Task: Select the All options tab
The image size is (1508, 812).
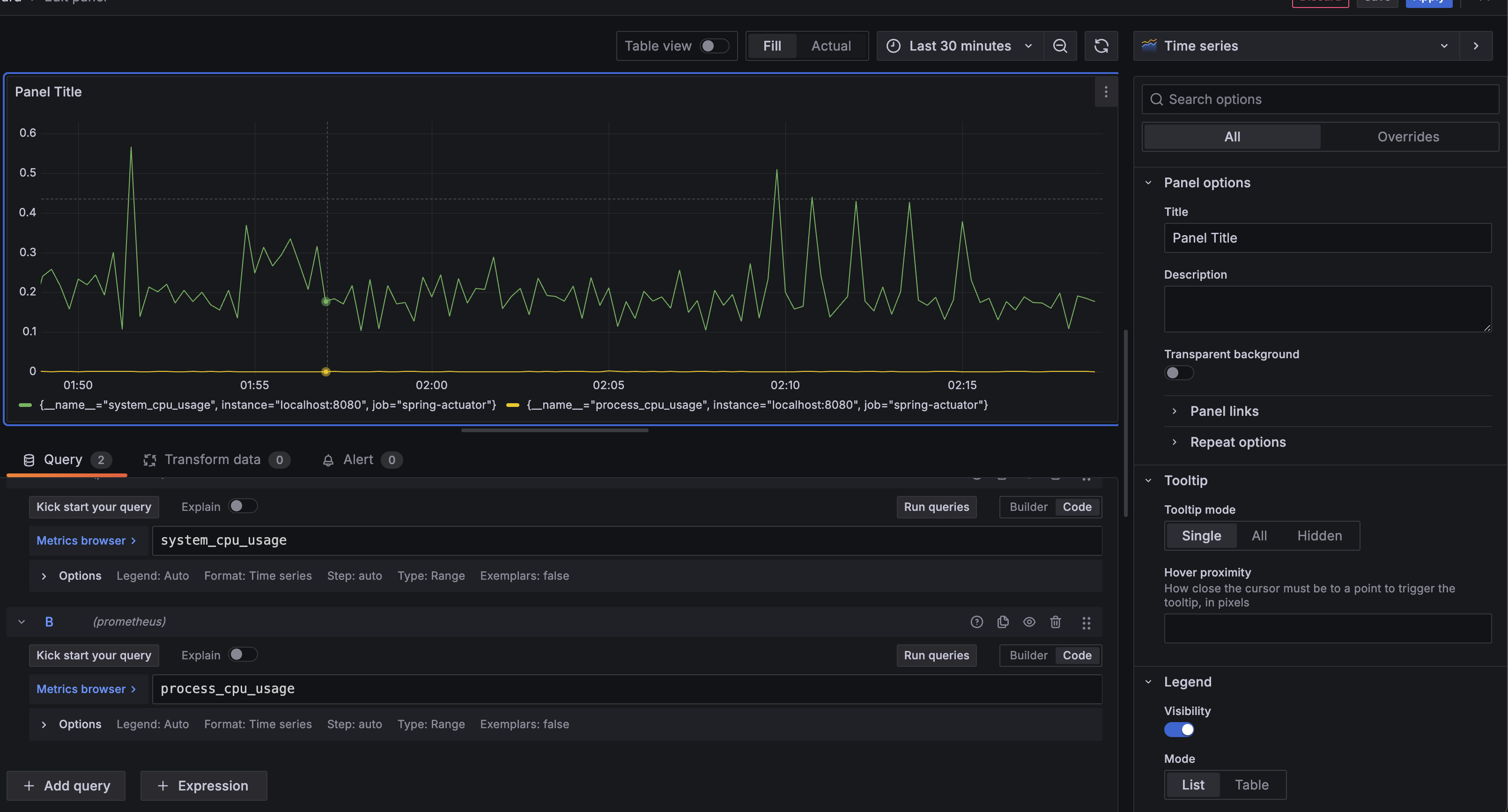Action: [1232, 136]
